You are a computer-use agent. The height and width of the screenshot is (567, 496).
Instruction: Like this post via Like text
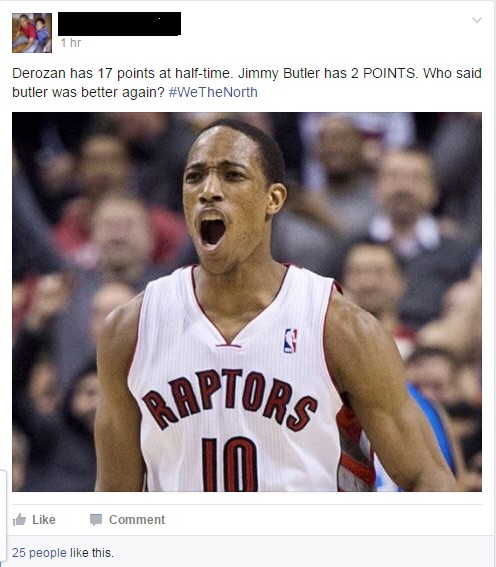(x=44, y=520)
